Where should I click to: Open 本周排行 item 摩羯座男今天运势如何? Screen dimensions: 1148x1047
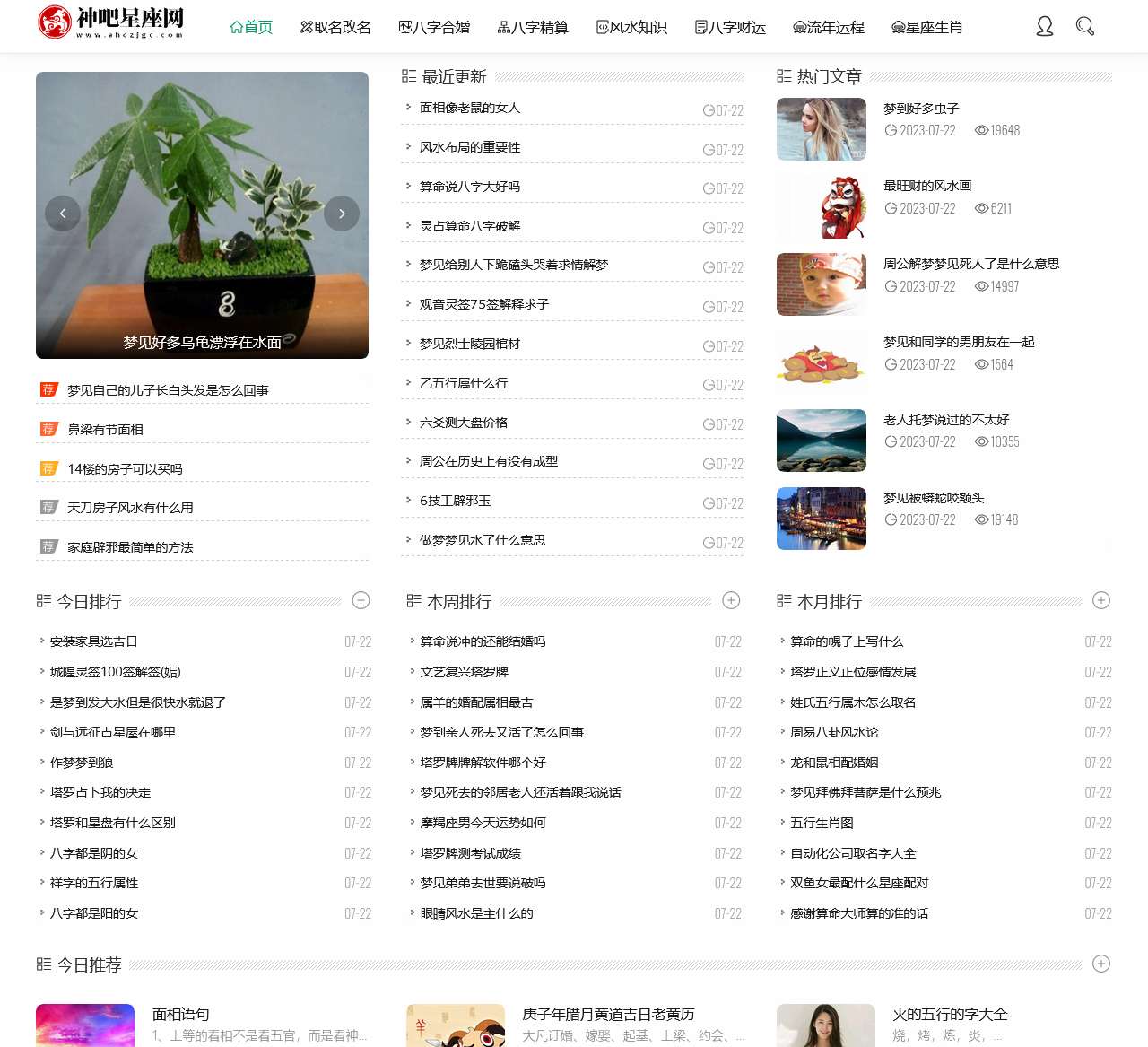tap(483, 823)
